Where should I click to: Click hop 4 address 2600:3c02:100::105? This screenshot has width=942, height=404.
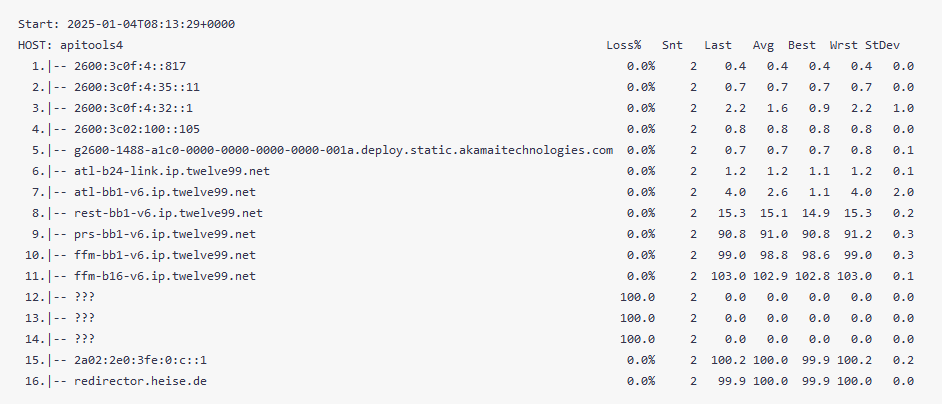click(137, 129)
